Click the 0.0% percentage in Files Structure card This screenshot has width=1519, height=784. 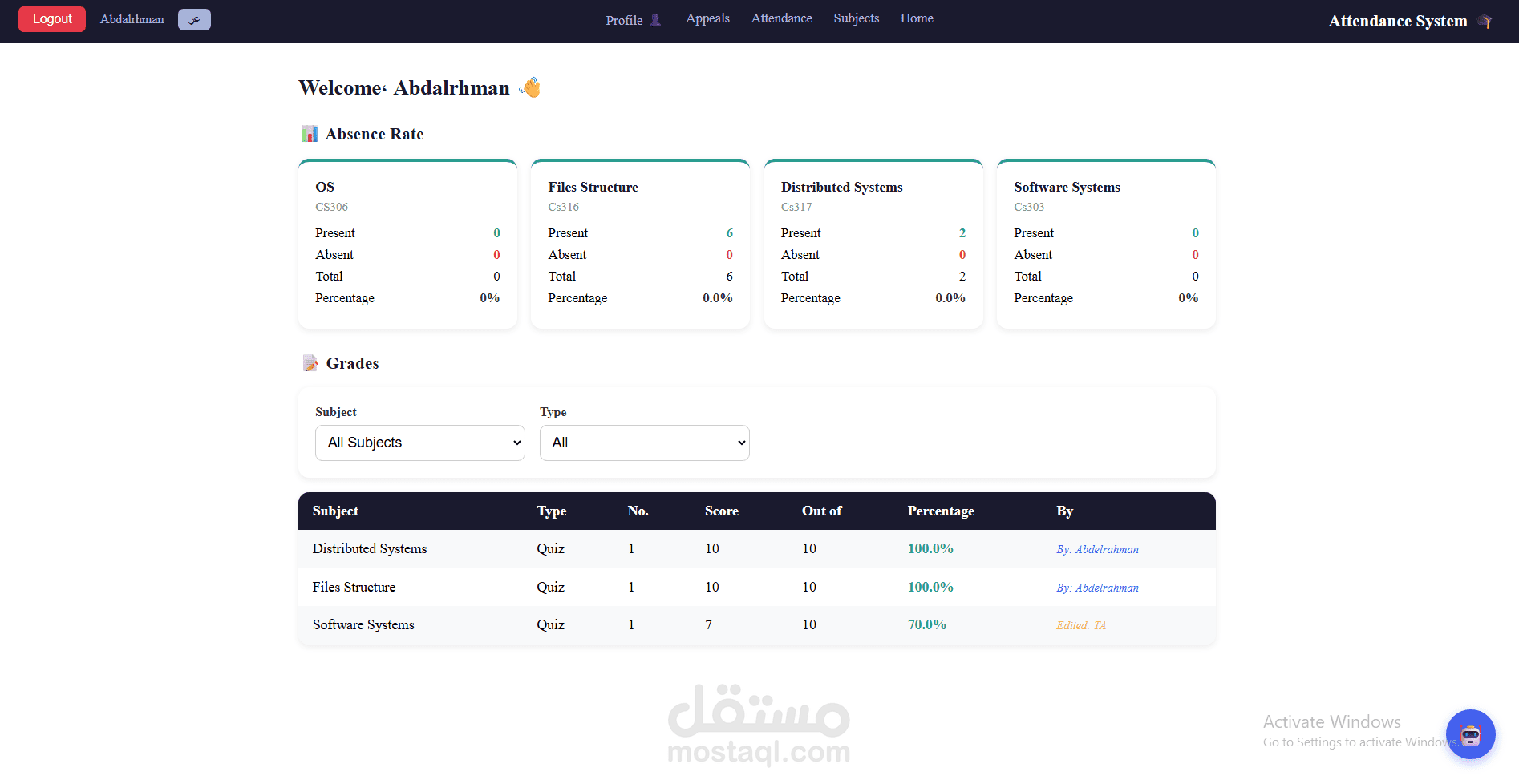[718, 298]
